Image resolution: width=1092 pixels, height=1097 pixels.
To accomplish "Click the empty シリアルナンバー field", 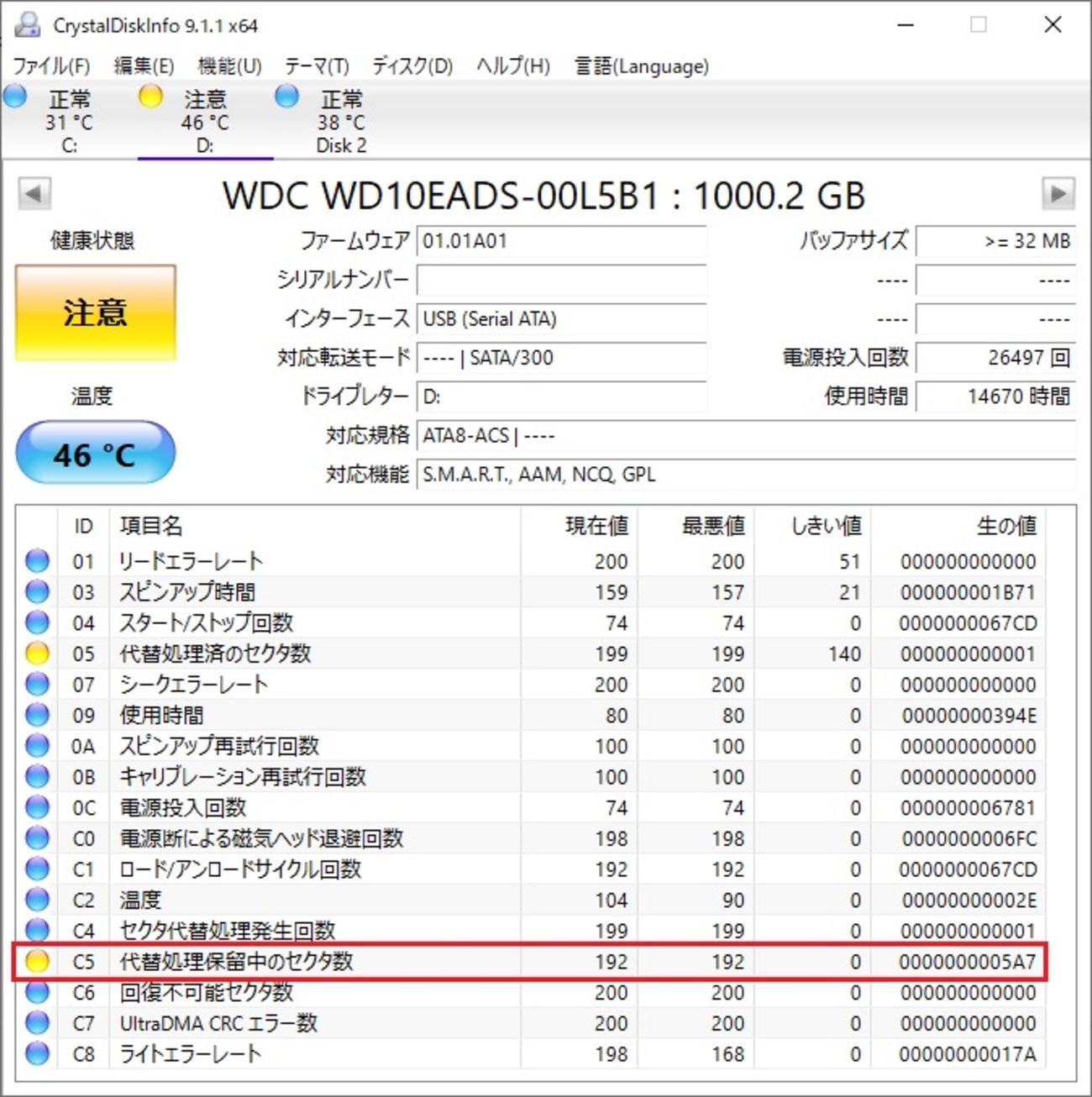I will tap(561, 280).
